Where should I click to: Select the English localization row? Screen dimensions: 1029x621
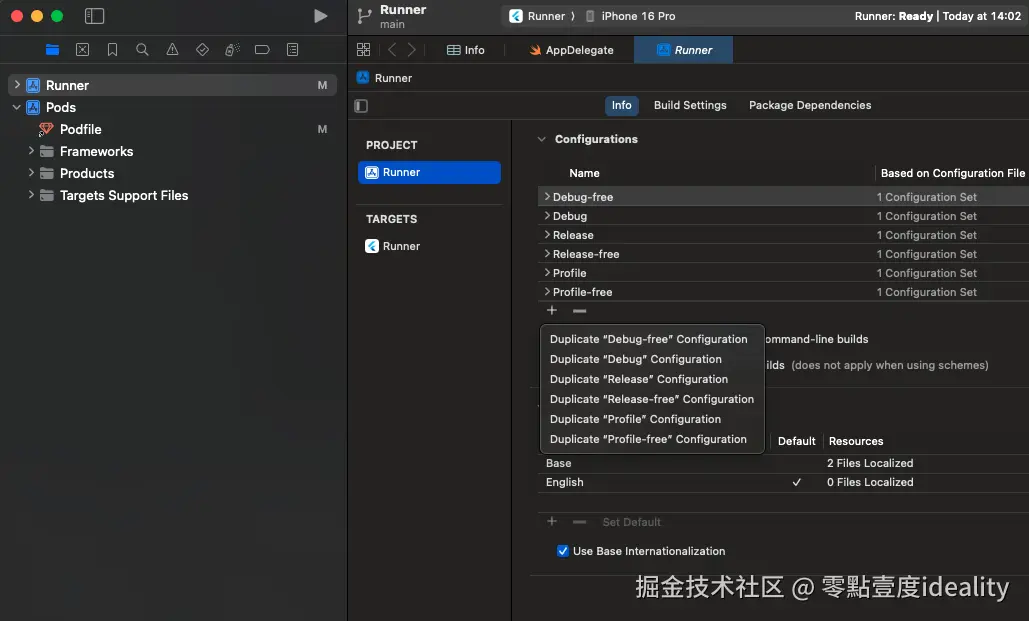pyautogui.click(x=783, y=482)
